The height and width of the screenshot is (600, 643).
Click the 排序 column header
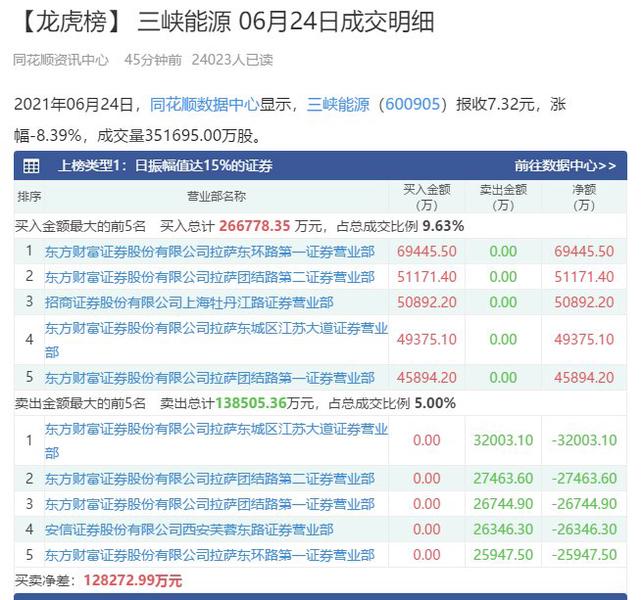[x=29, y=196]
